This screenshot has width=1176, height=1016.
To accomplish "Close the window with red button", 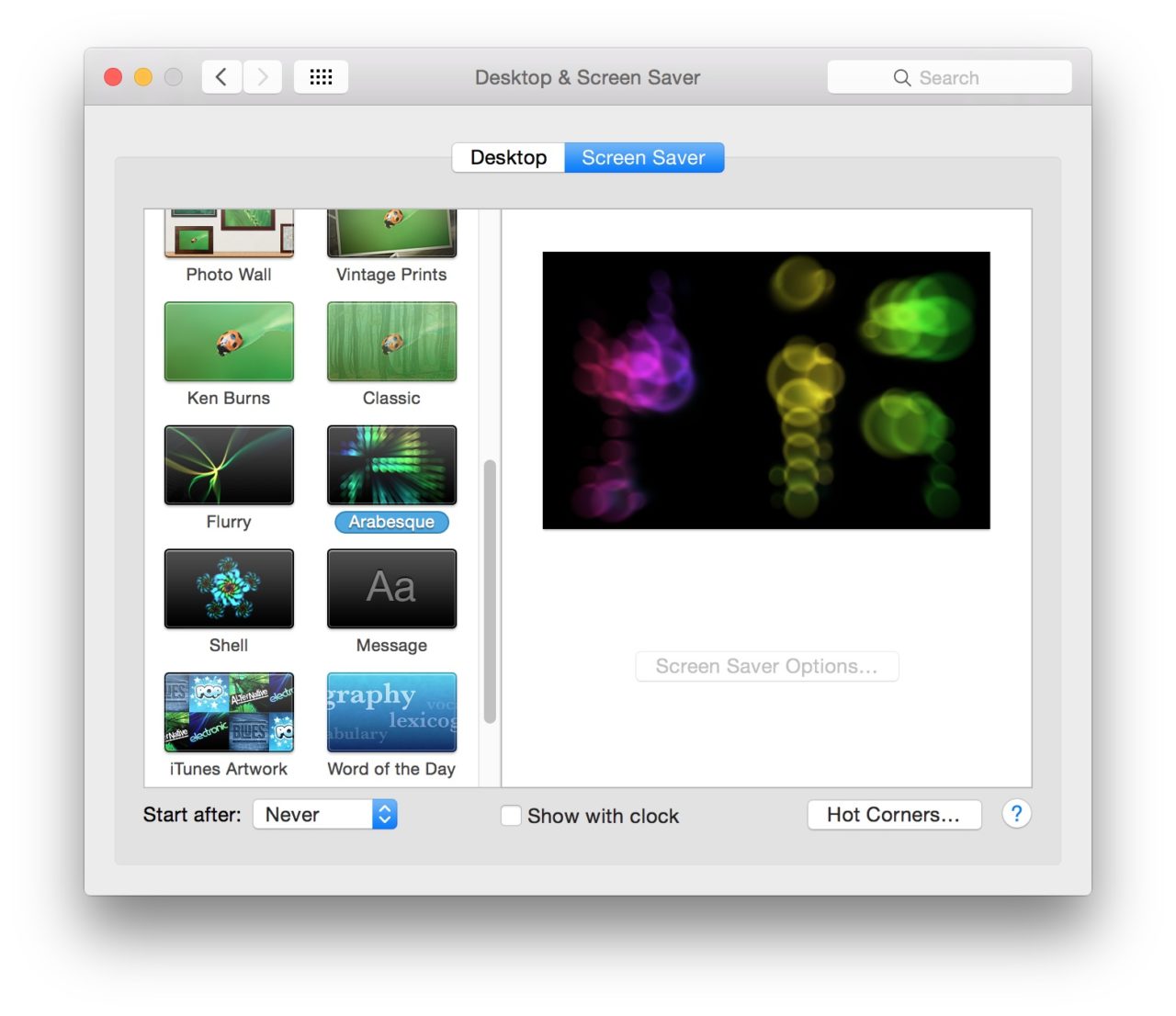I will click(113, 77).
